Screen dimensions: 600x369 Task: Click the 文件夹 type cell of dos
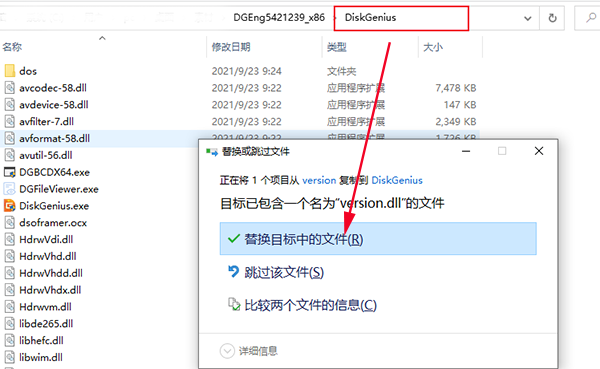(x=341, y=71)
